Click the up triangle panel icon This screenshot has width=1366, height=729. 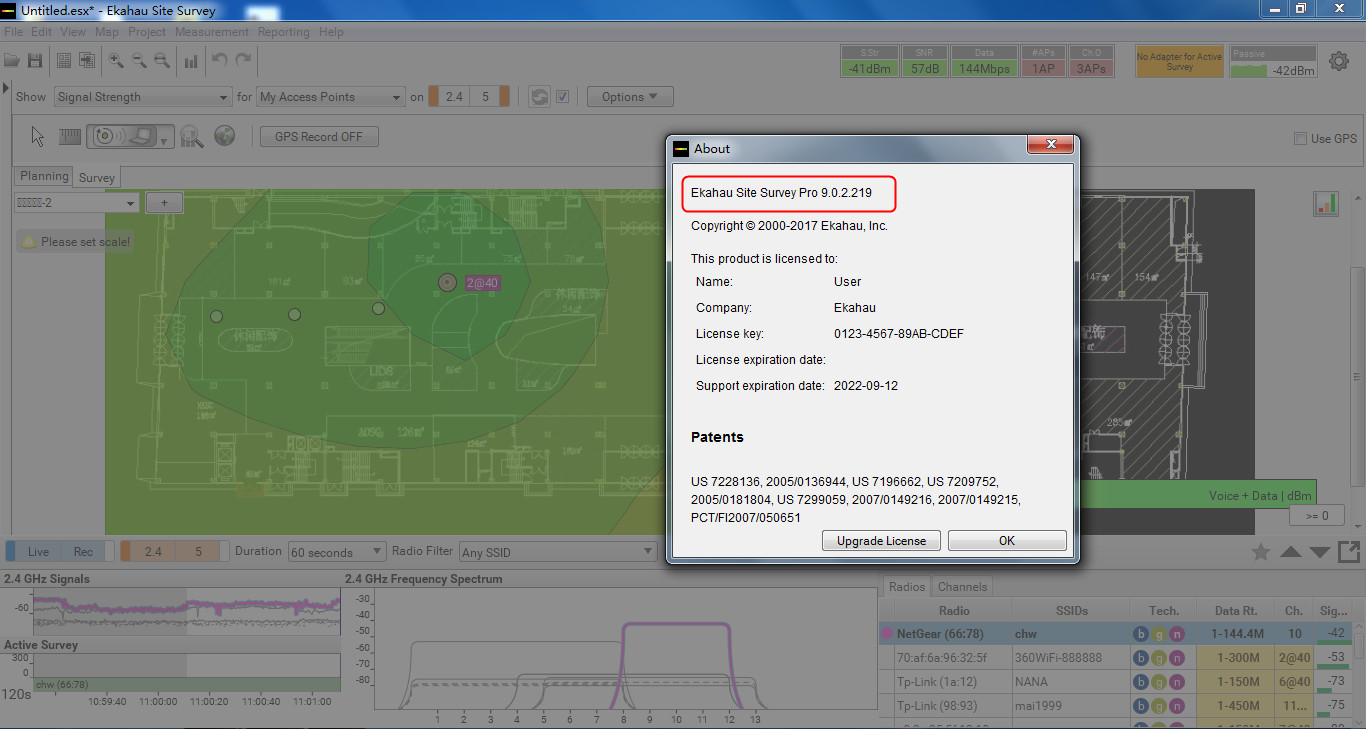pyautogui.click(x=1291, y=552)
